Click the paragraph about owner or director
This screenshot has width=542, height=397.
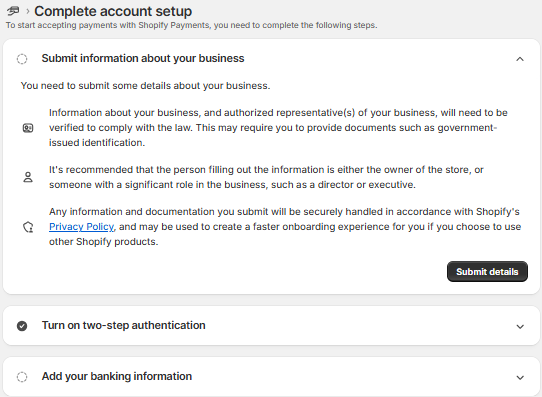pos(266,177)
